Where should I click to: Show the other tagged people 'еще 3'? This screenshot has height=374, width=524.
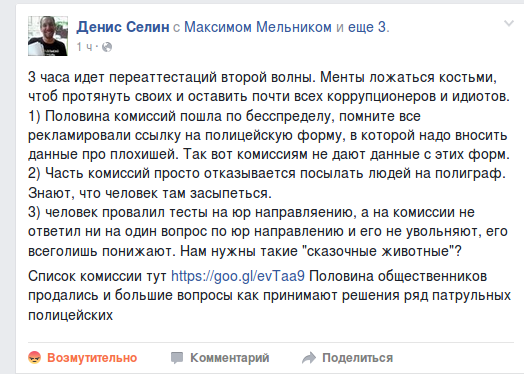pos(369,27)
